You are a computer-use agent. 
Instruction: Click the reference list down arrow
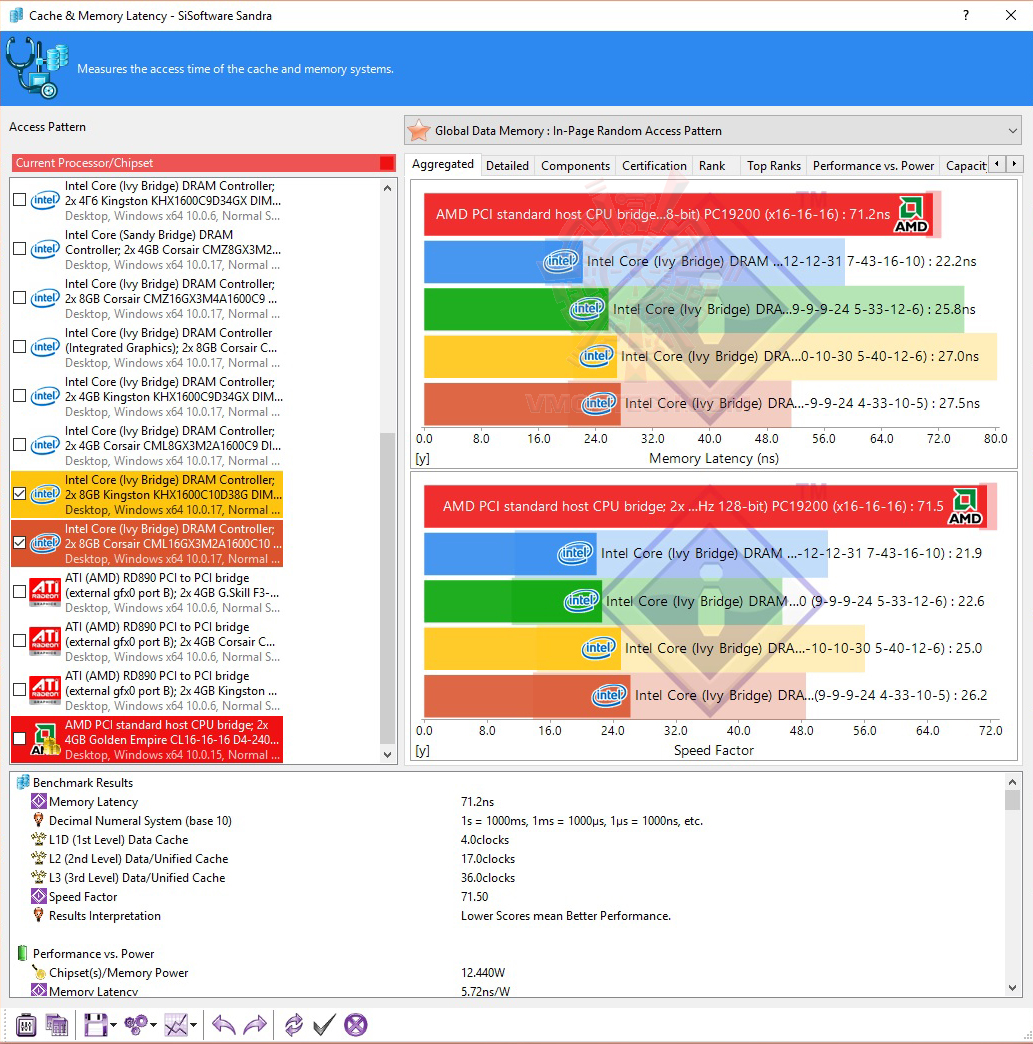(x=388, y=754)
